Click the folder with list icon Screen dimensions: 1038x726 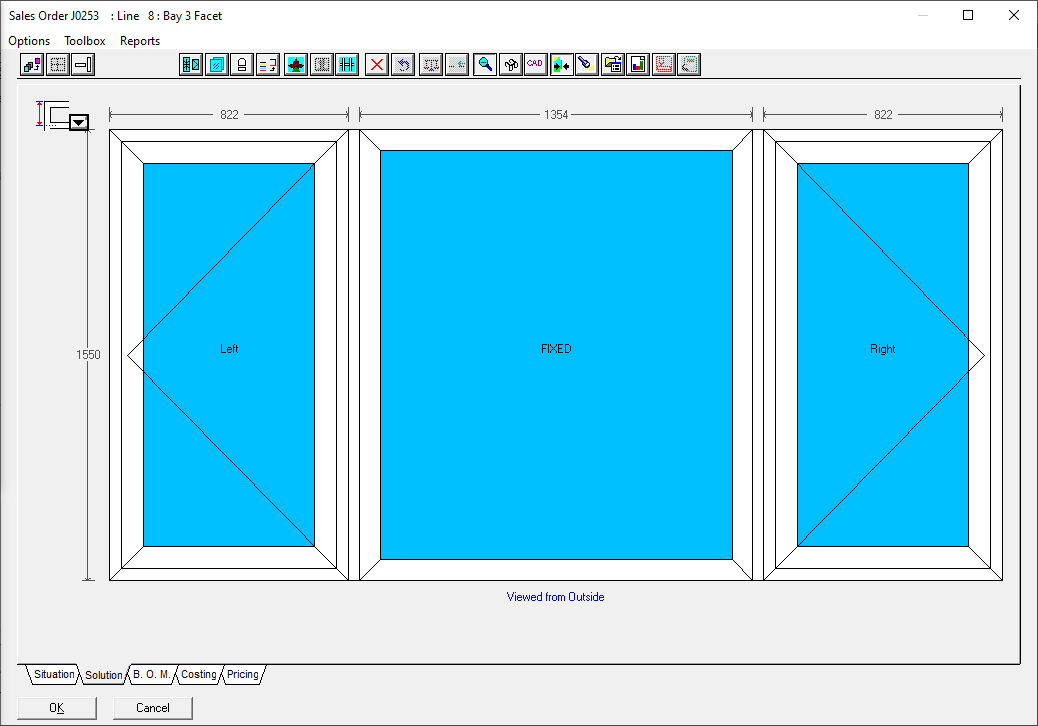(613, 65)
